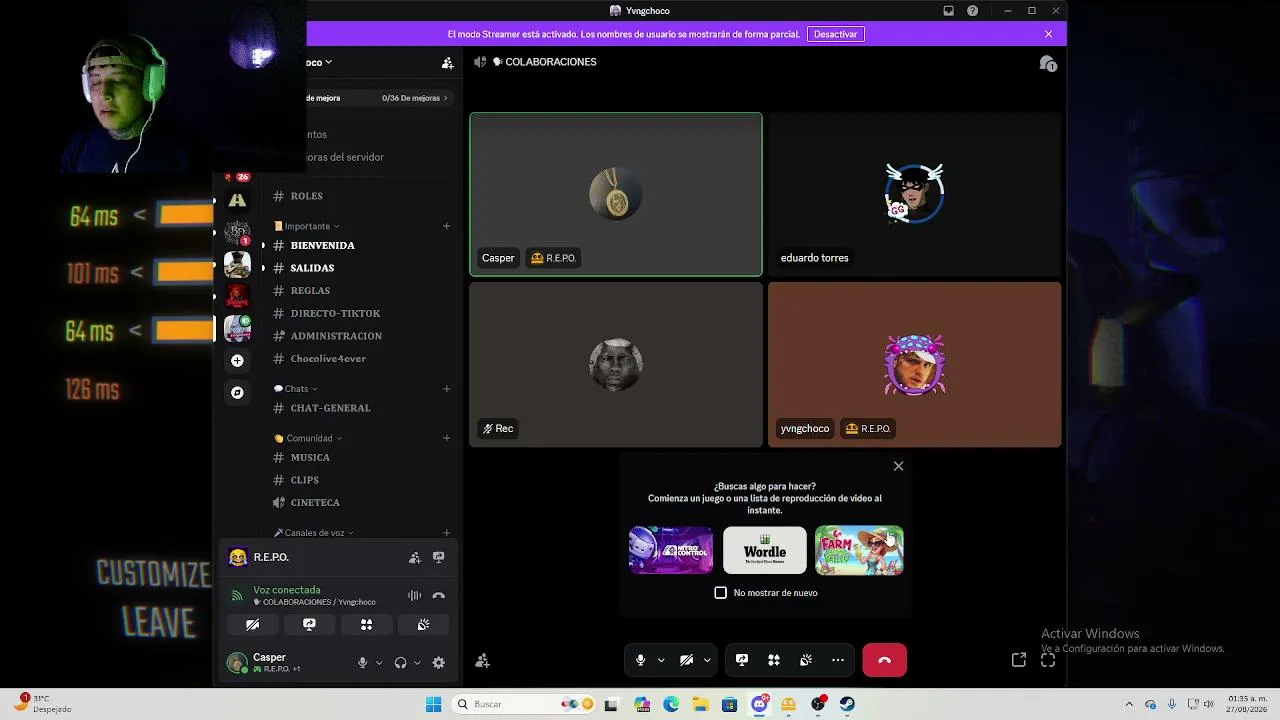Open more options in the call bar

(838, 660)
